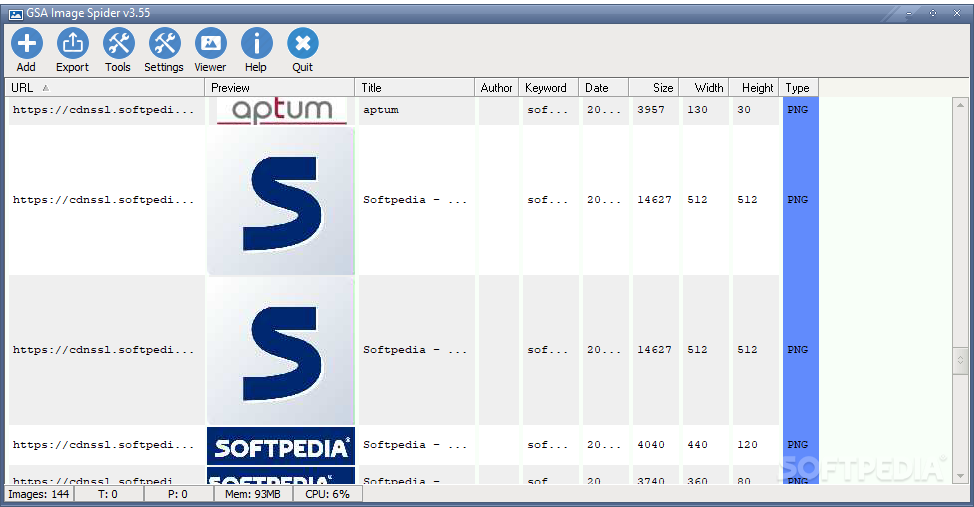Minimize the GSA Image Spider window
This screenshot has width=974, height=507.
click(x=909, y=13)
